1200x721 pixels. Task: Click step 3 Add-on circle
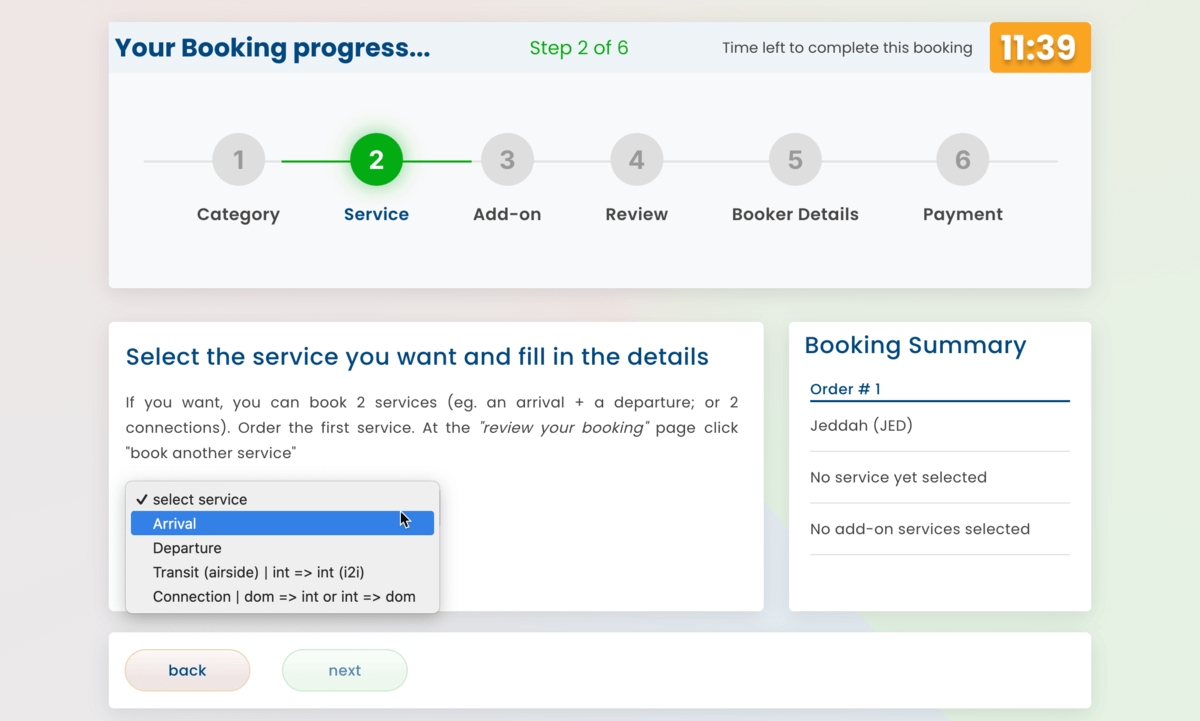507,160
